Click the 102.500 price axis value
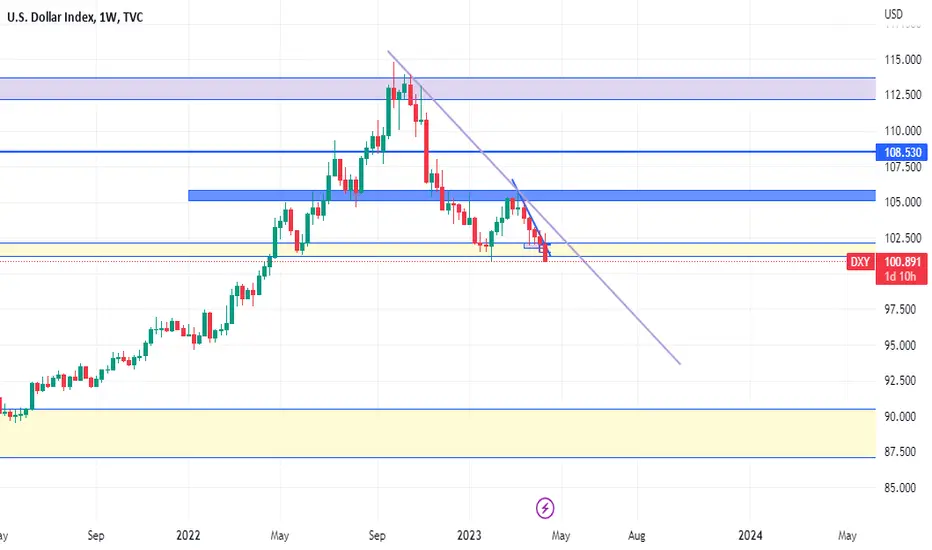The height and width of the screenshot is (550, 932). point(902,238)
